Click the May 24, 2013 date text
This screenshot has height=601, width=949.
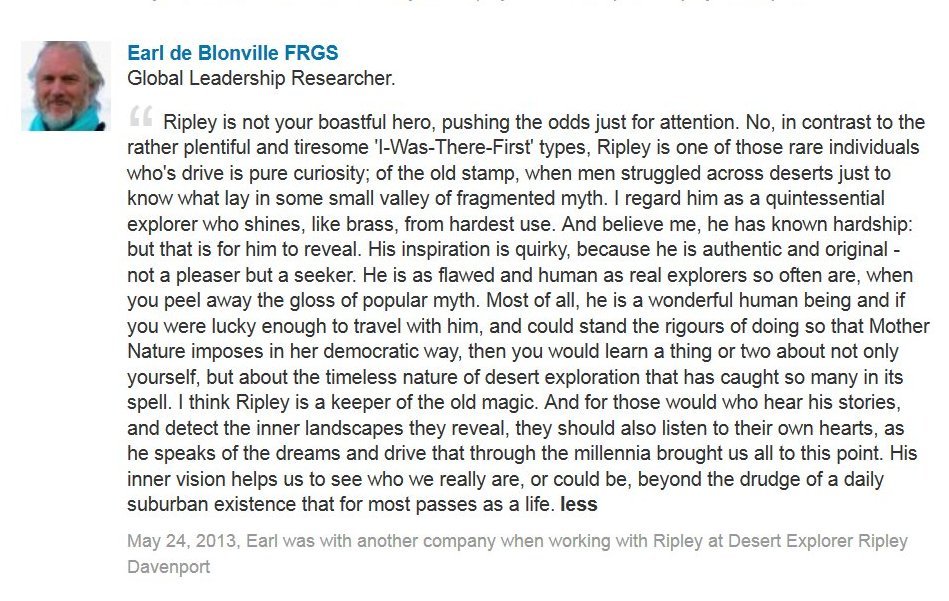[x=183, y=540]
